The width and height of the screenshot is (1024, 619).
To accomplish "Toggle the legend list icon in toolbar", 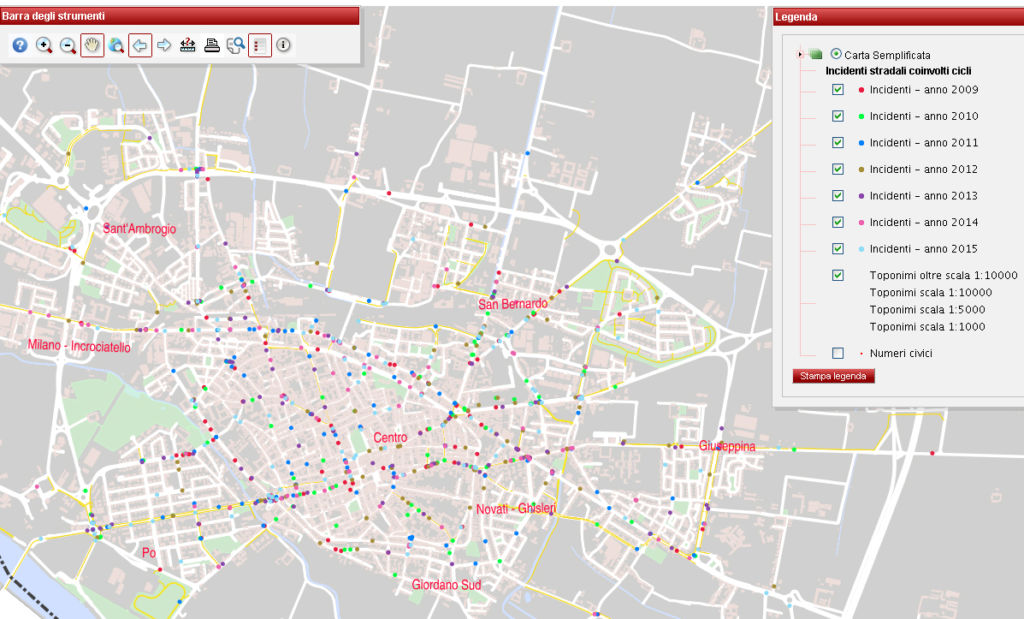I will pos(260,45).
